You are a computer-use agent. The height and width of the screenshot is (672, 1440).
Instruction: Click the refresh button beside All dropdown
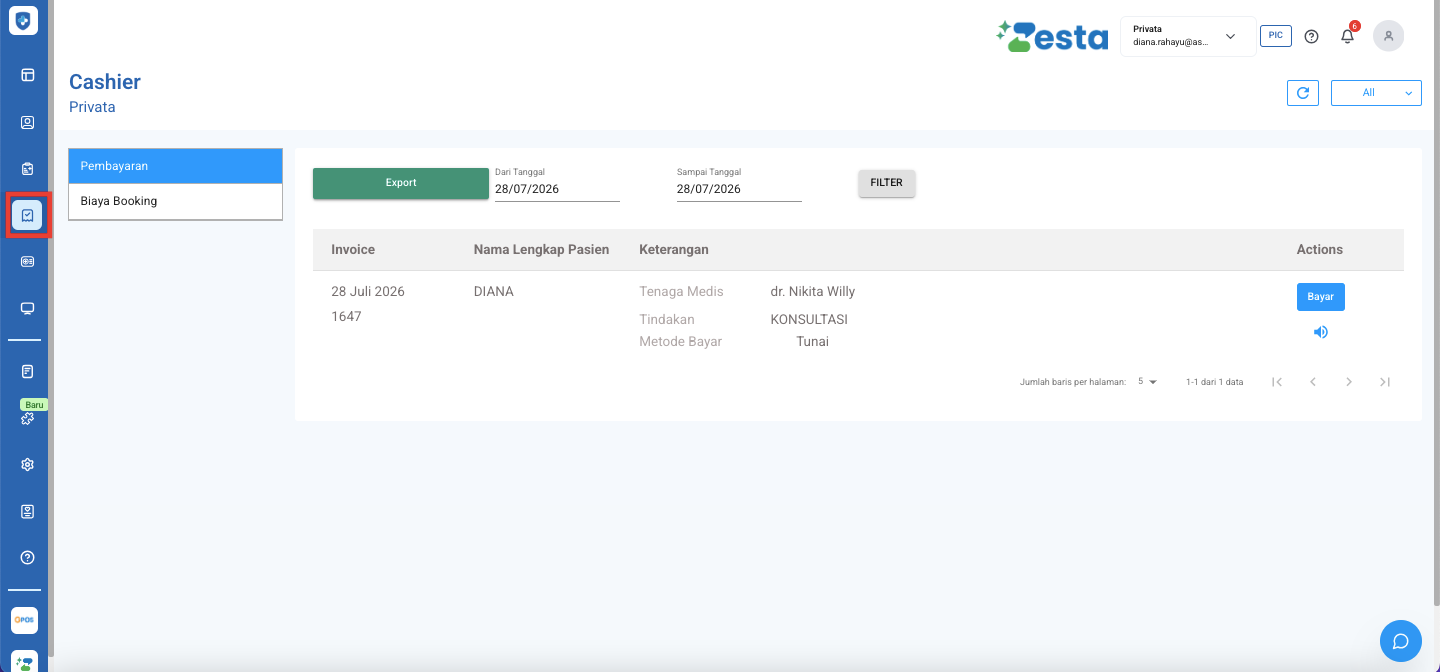1302,93
